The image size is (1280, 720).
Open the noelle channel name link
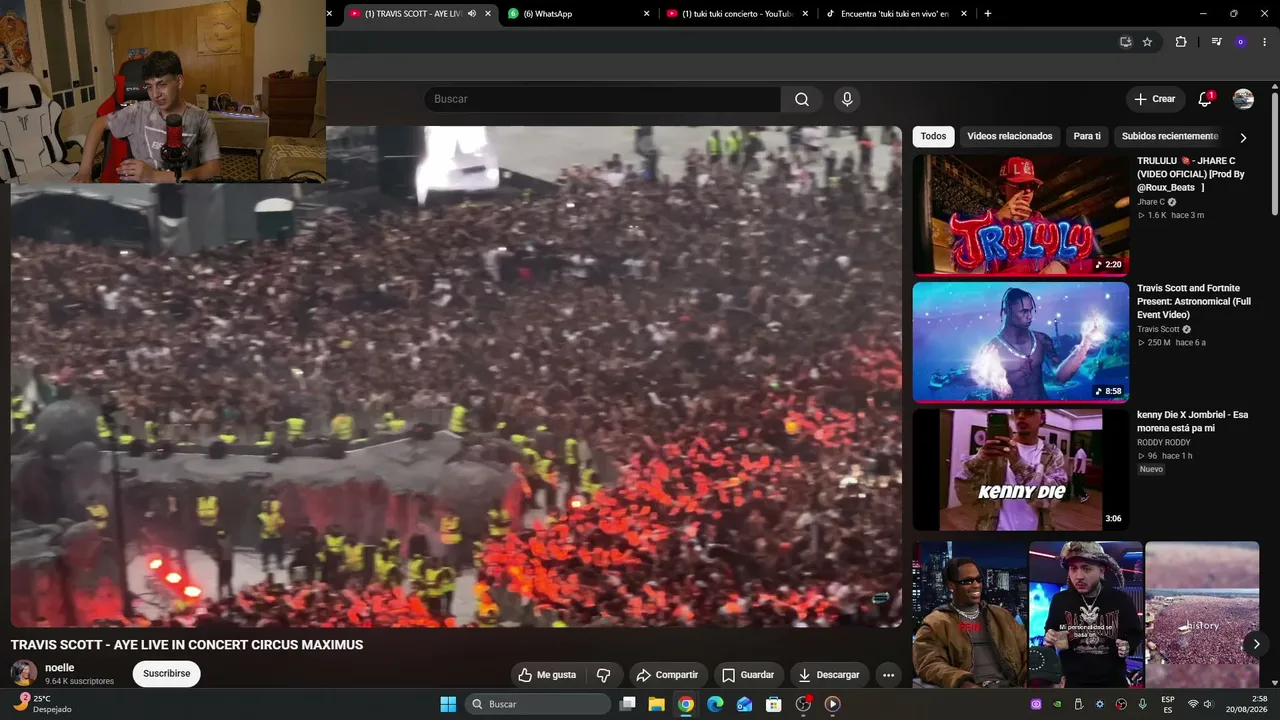(x=60, y=668)
